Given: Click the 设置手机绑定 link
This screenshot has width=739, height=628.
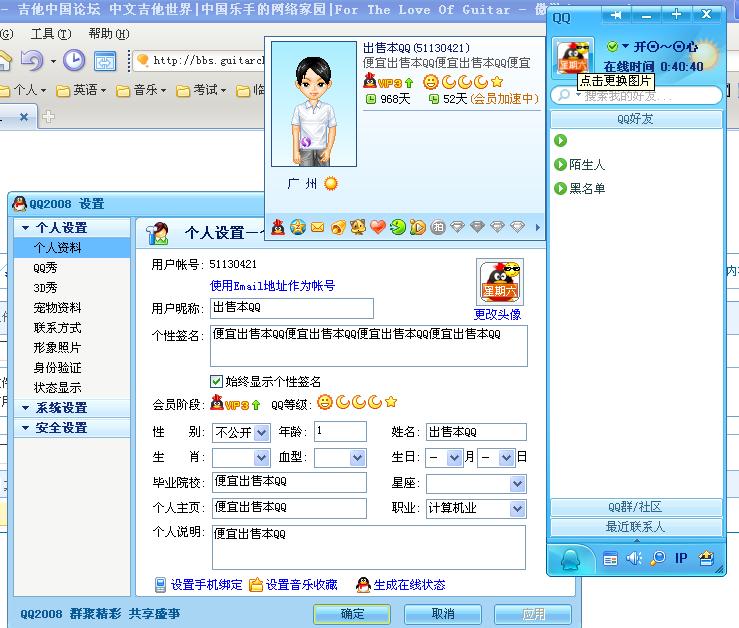Looking at the screenshot, I should (x=206, y=585).
